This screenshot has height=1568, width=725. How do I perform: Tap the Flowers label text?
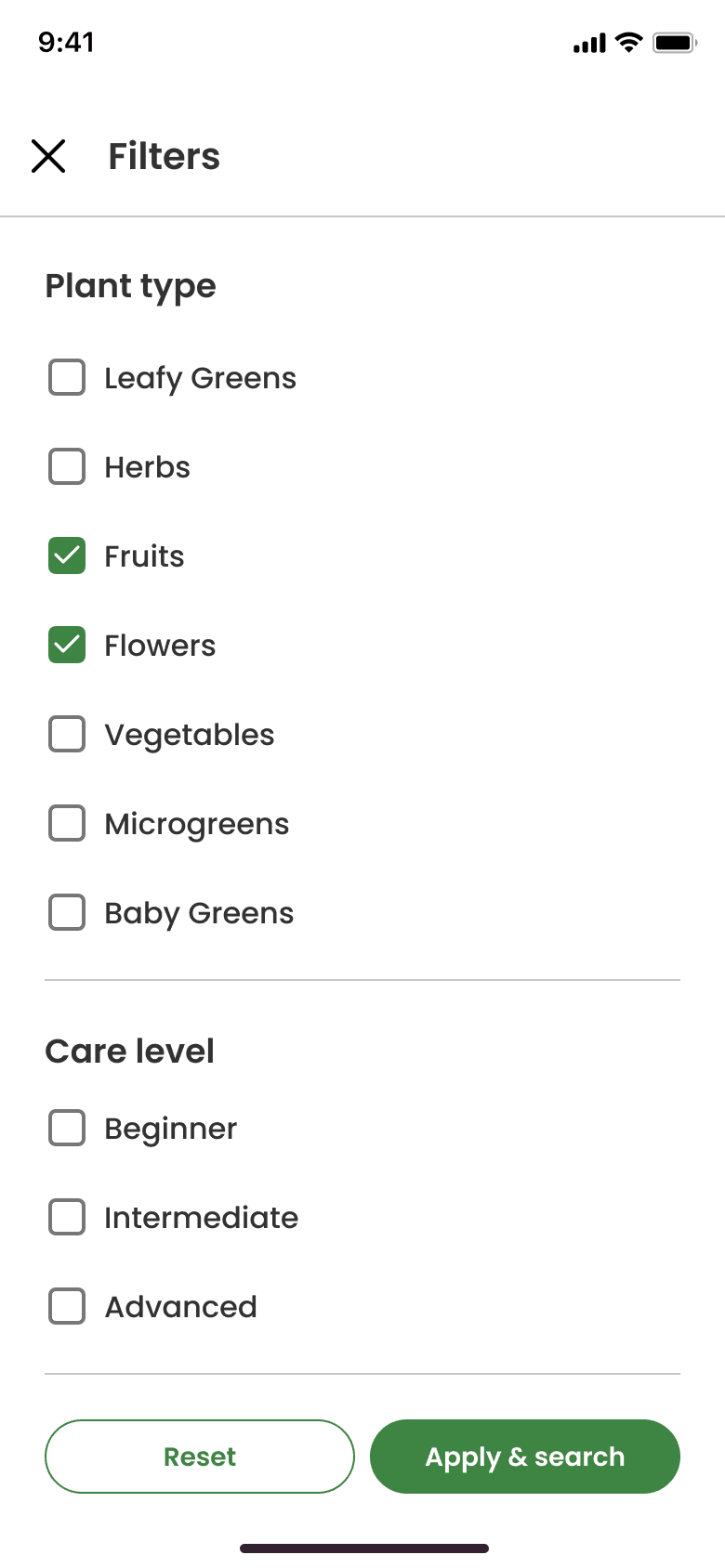click(160, 646)
